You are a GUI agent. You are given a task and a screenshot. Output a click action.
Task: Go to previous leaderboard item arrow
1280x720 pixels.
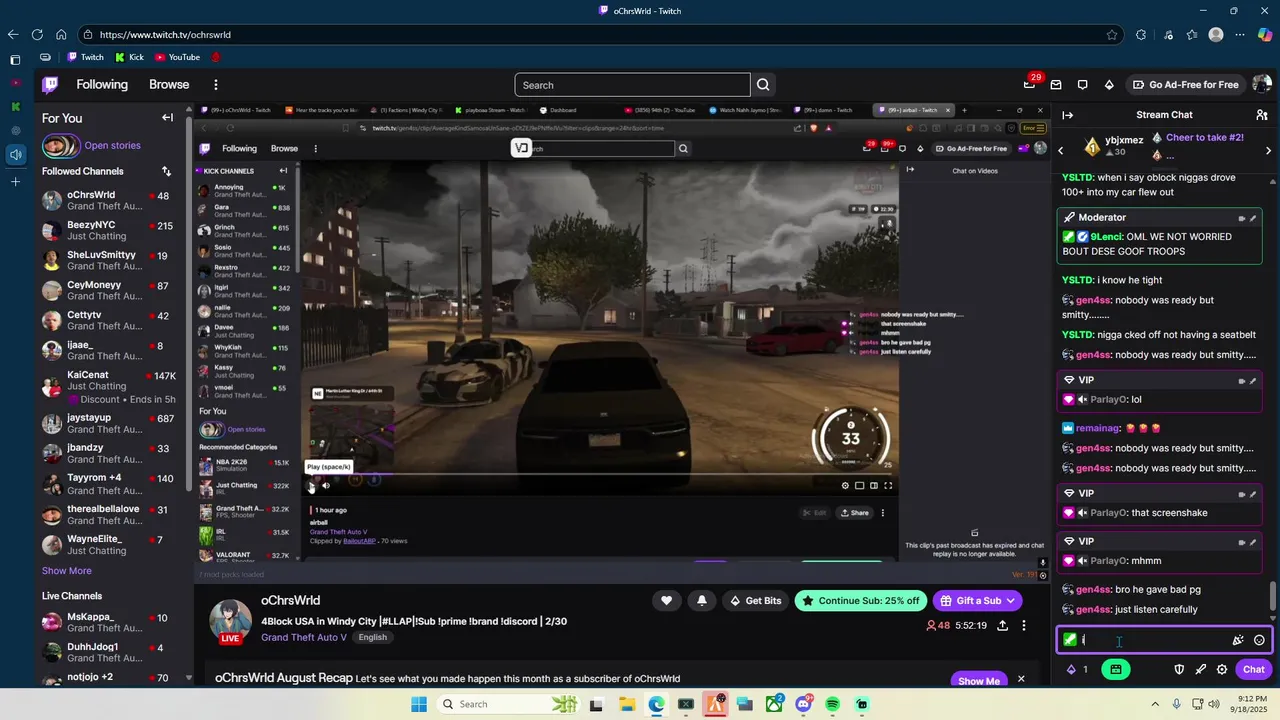coord(1061,151)
